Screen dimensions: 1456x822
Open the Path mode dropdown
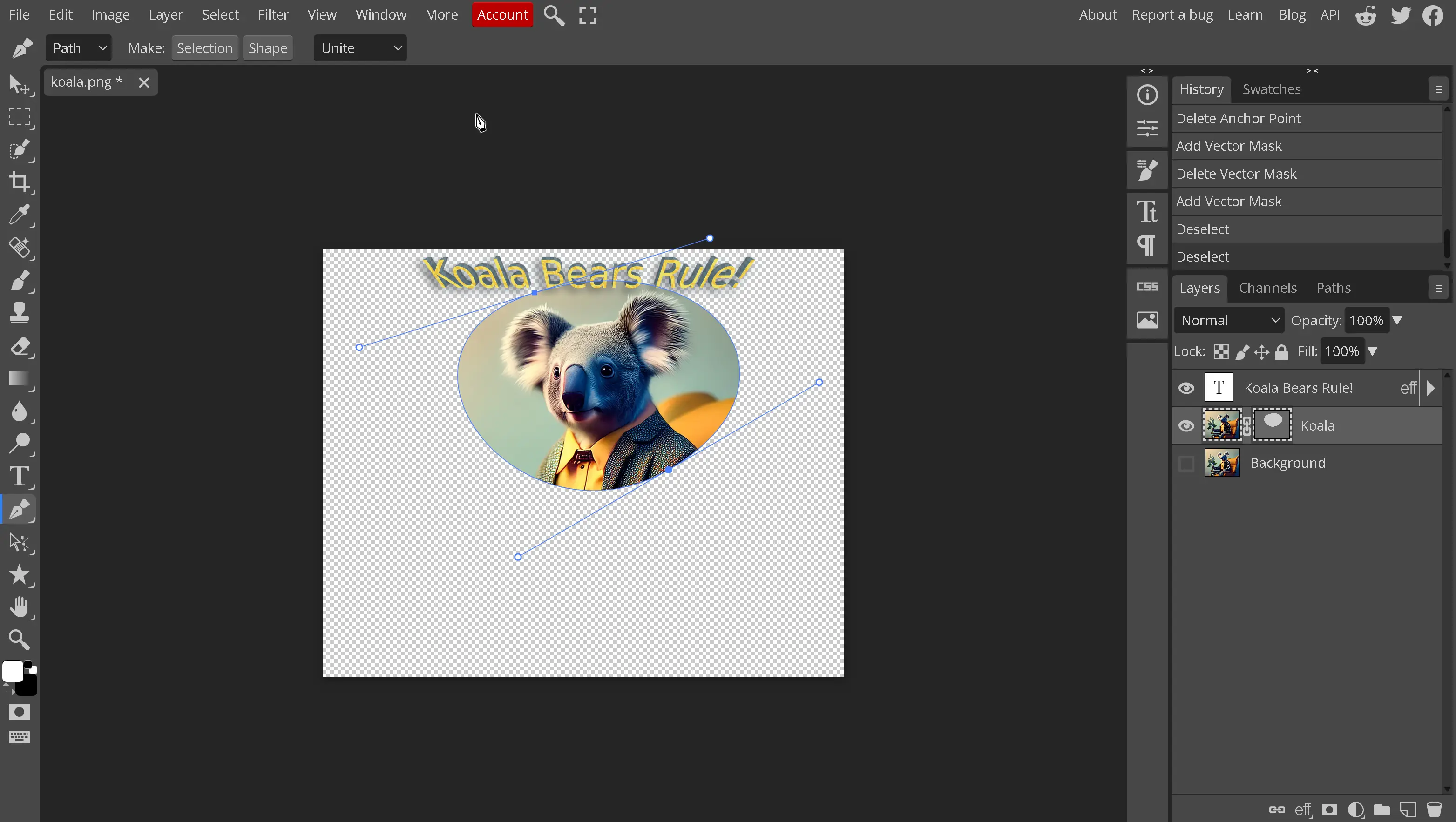(79, 48)
